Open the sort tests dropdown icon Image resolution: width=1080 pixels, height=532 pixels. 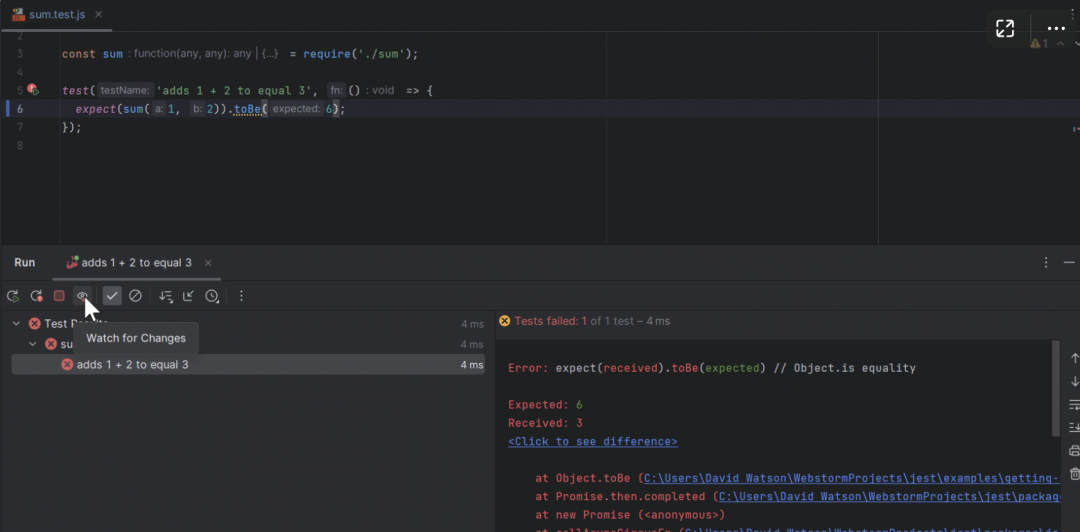(165, 296)
